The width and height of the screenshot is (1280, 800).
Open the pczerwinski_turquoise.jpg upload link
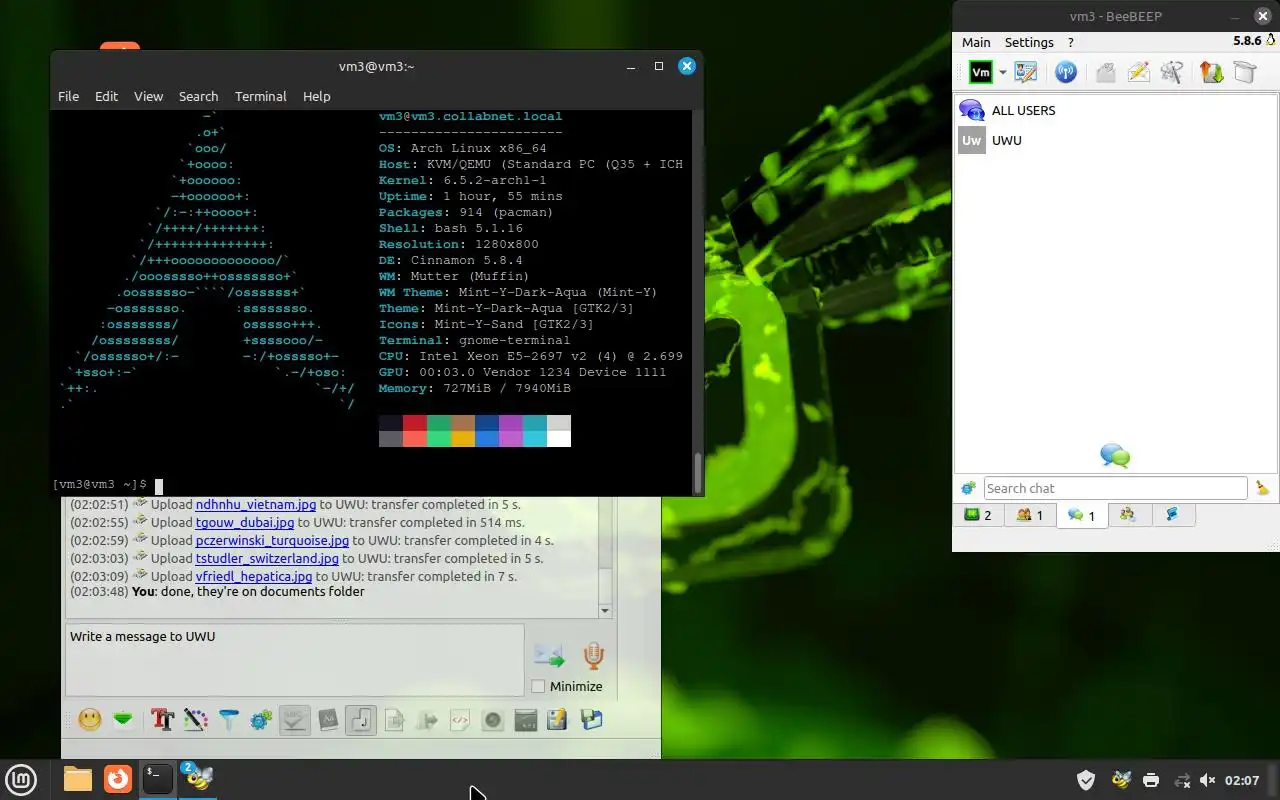pyautogui.click(x=272, y=540)
